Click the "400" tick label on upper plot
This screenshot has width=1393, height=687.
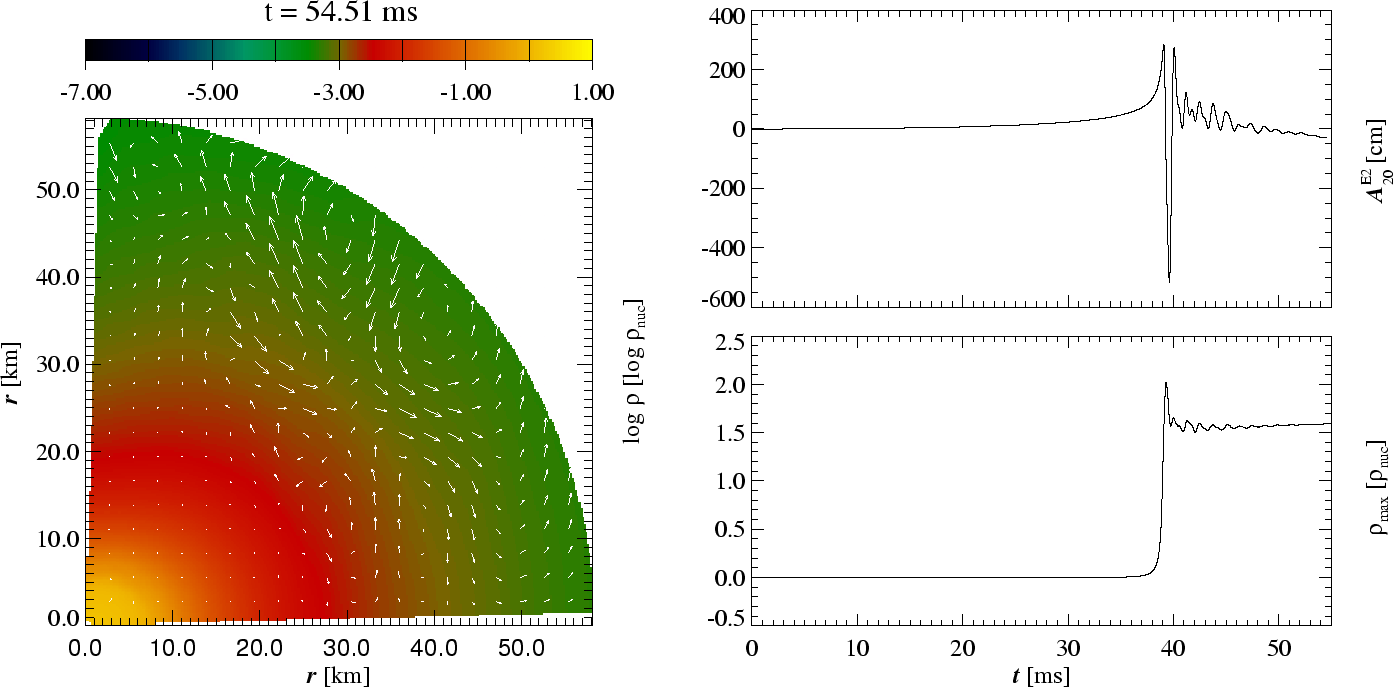[726, 16]
